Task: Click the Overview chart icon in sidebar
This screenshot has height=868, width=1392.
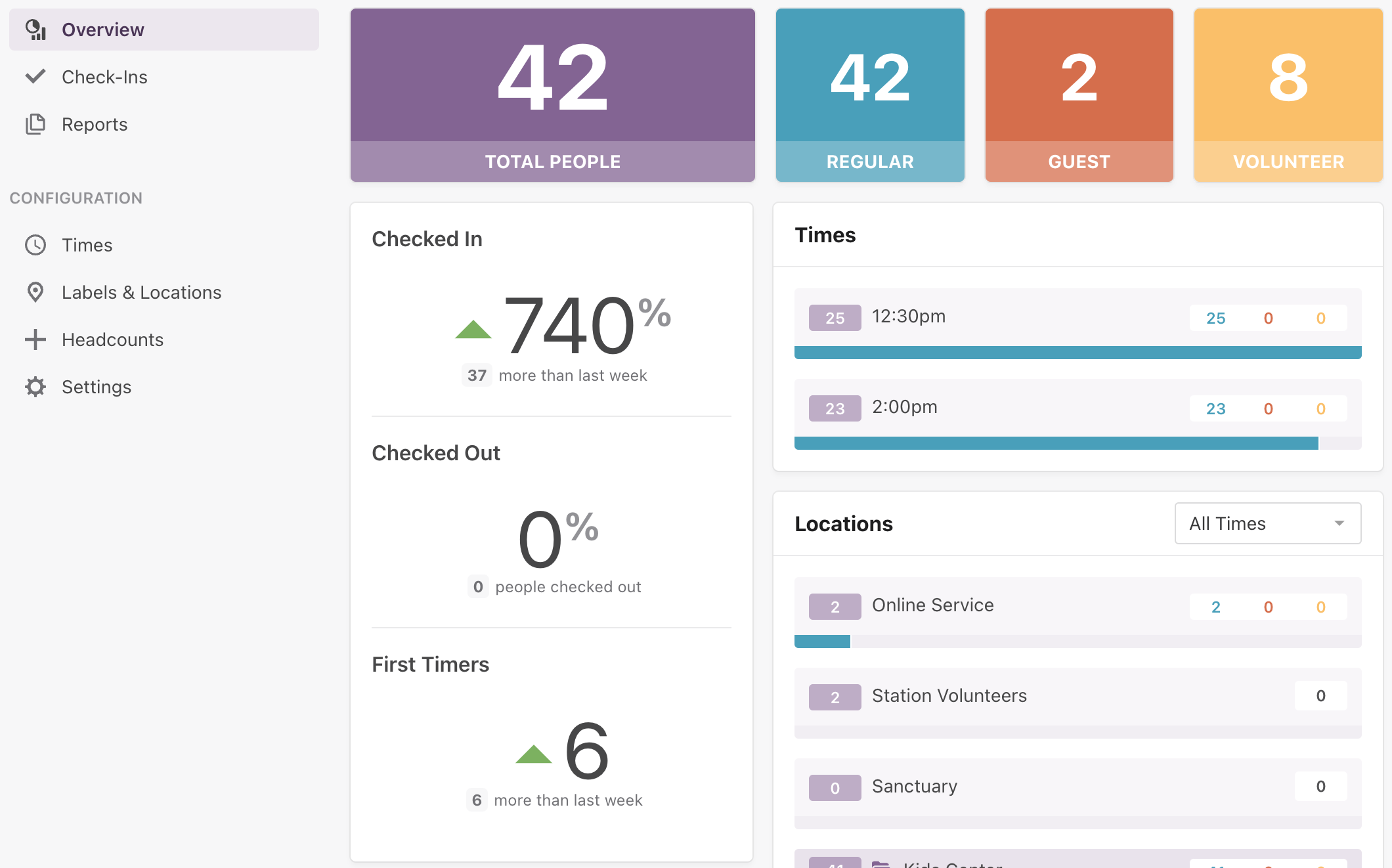Action: (35, 30)
